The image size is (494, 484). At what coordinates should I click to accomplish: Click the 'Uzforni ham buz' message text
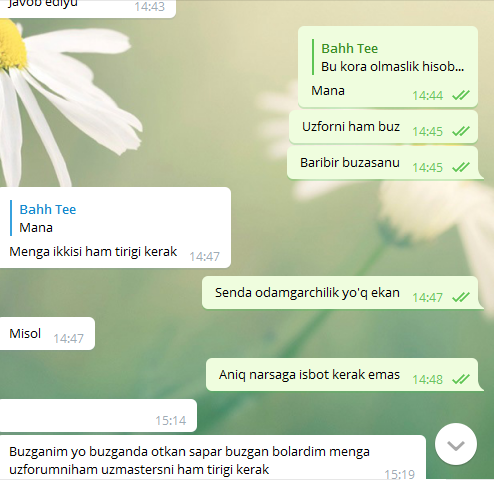pyautogui.click(x=351, y=127)
